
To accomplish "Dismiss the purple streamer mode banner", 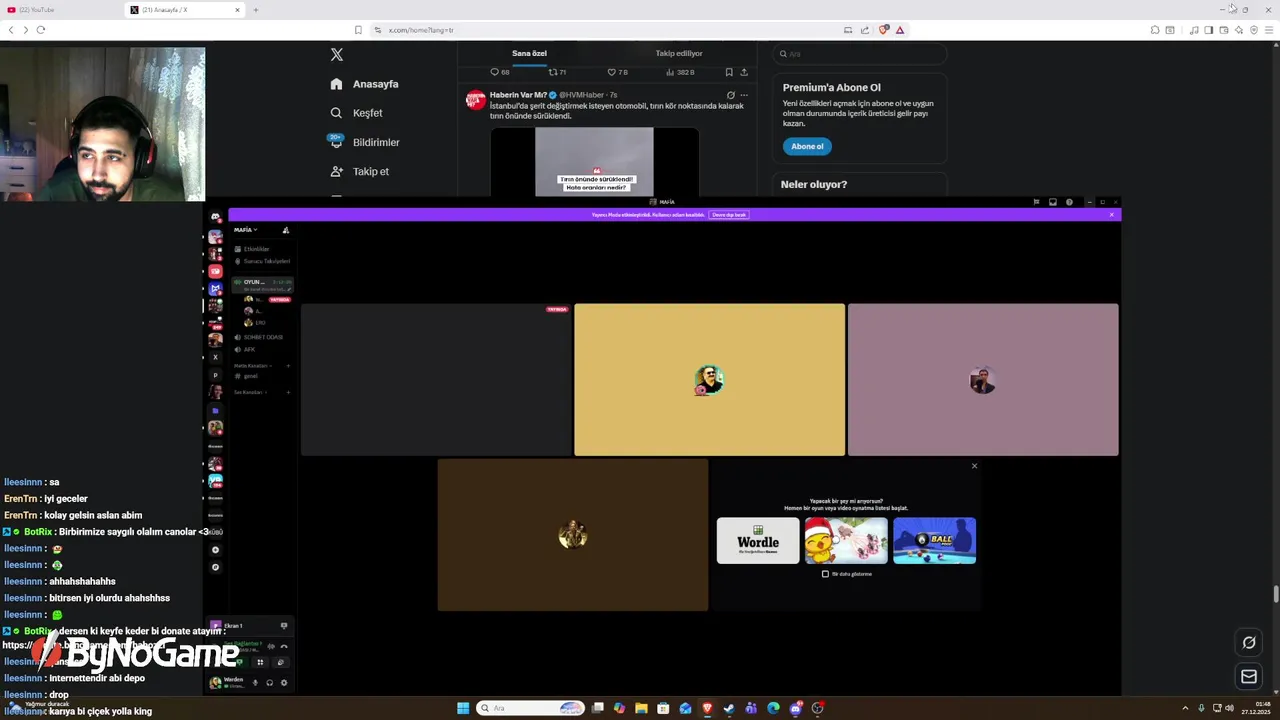I will (x=1111, y=215).
